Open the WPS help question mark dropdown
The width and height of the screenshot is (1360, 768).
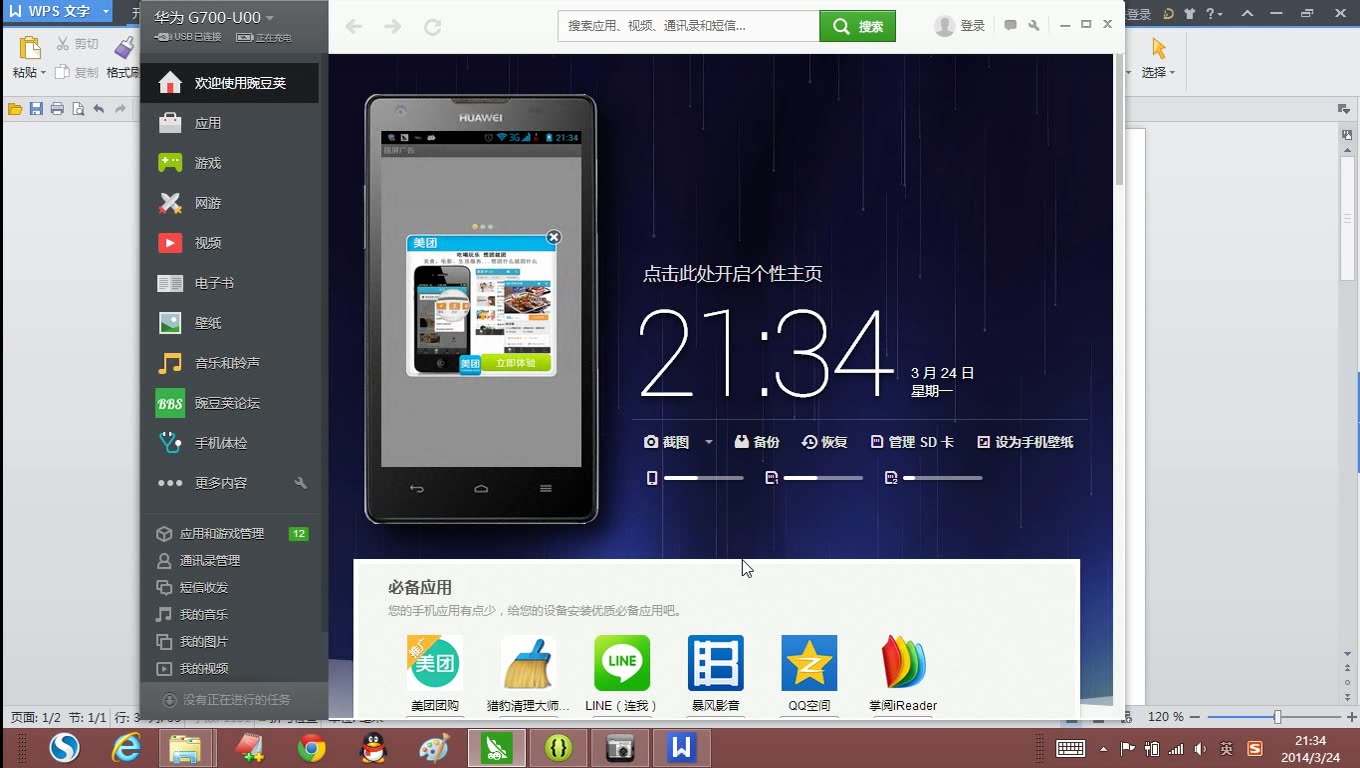[x=1214, y=14]
